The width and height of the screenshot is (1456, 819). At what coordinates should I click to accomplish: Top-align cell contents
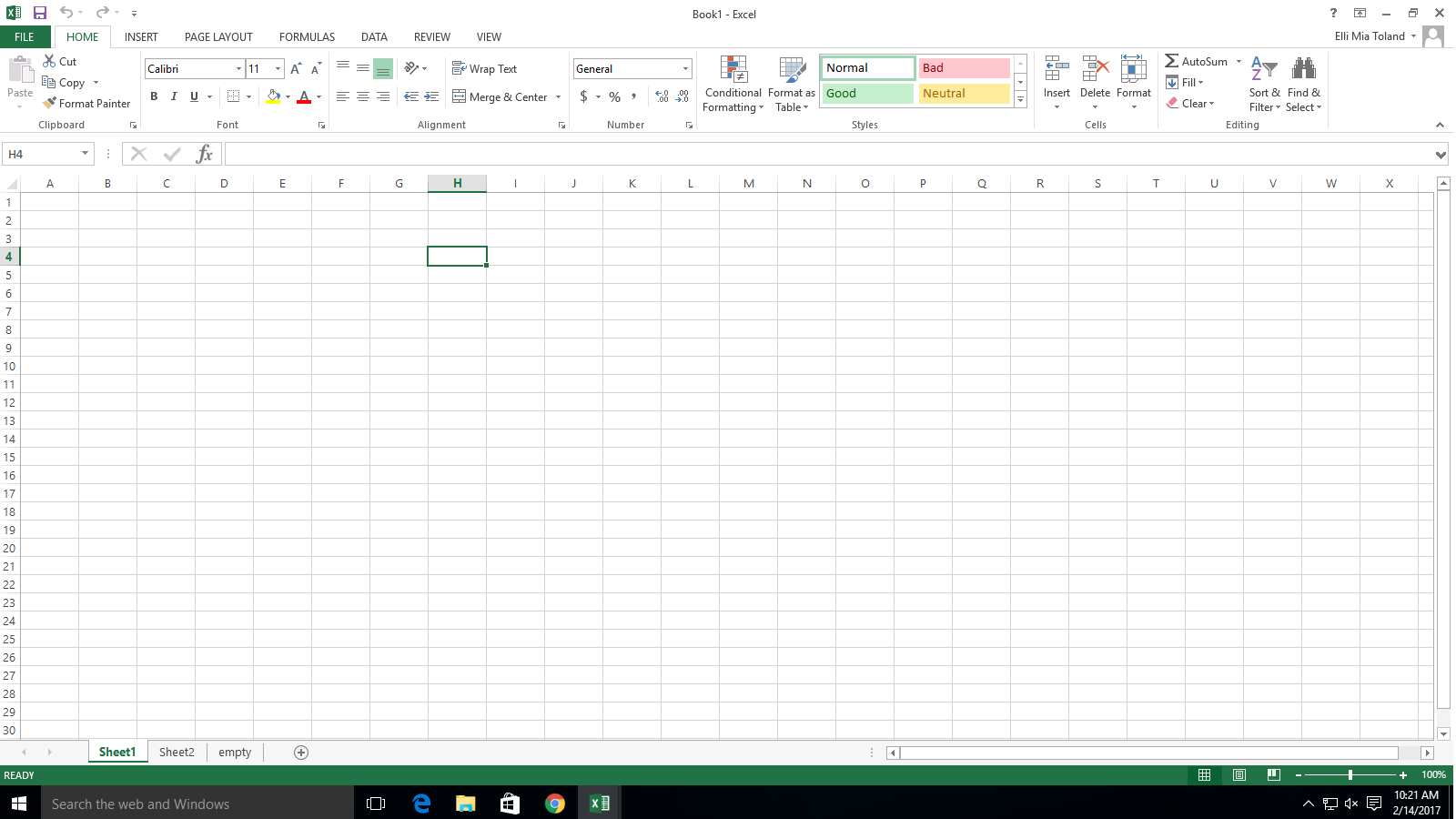pos(343,68)
